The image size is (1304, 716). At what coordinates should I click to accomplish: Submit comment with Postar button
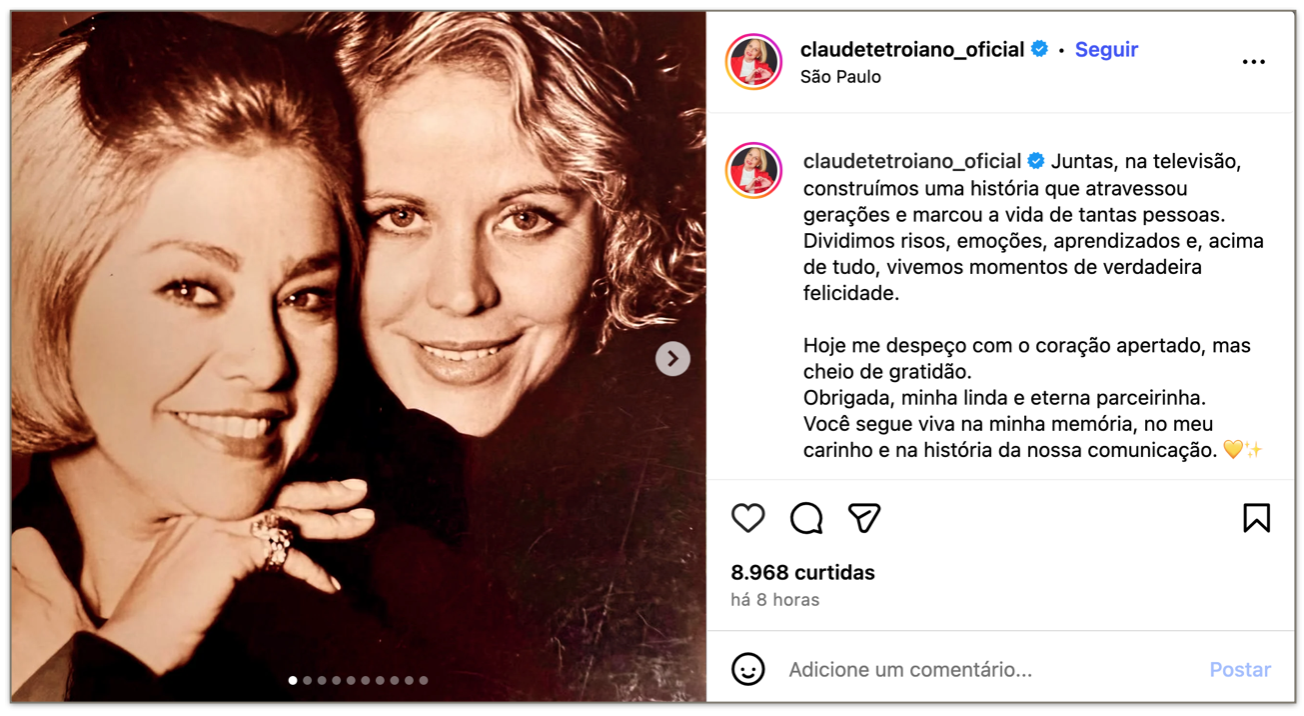(1240, 670)
